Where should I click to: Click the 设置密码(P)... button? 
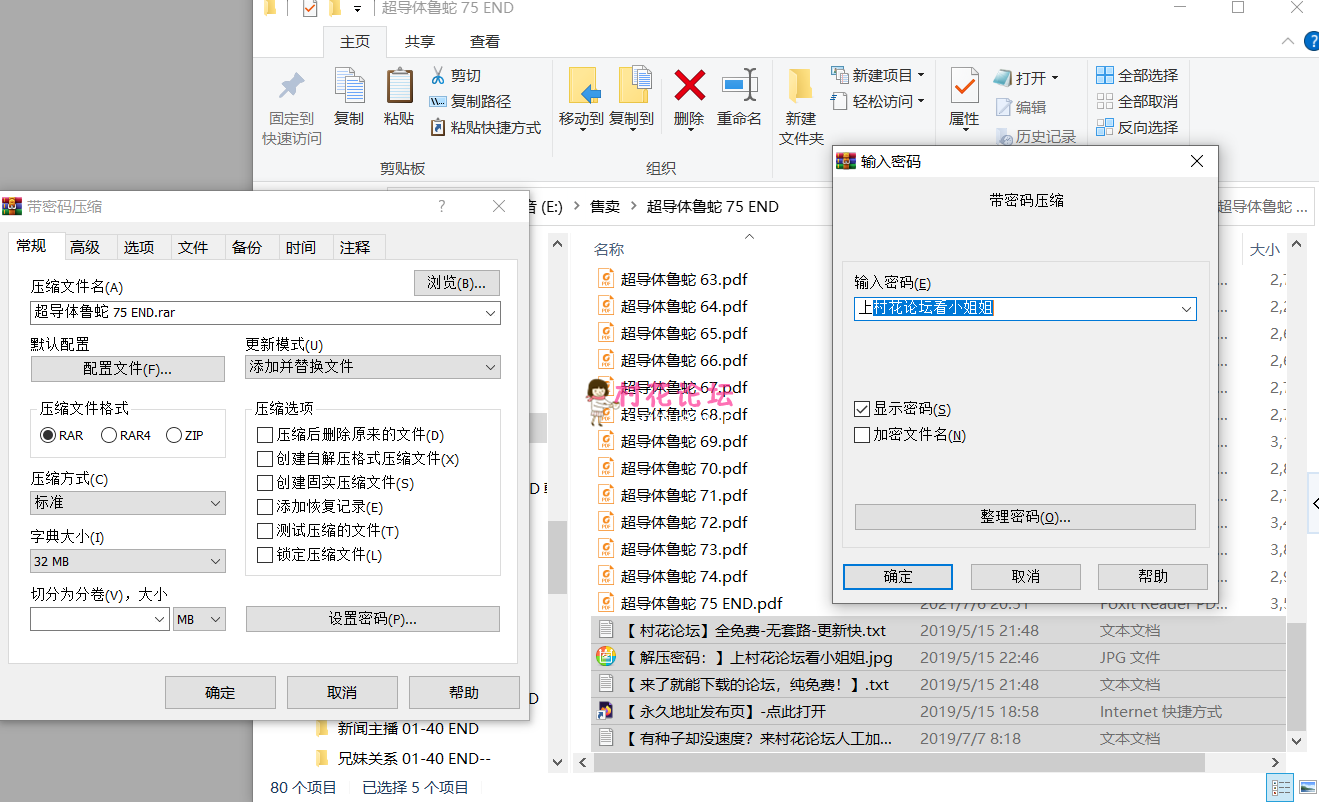[373, 619]
